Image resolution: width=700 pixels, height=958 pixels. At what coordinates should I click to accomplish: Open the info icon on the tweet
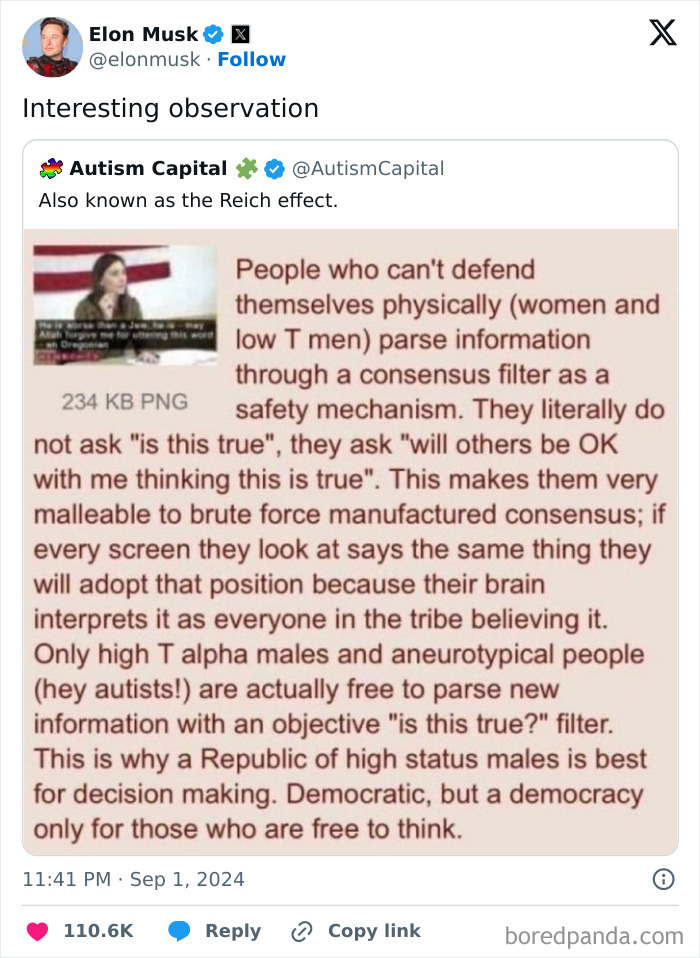click(666, 878)
